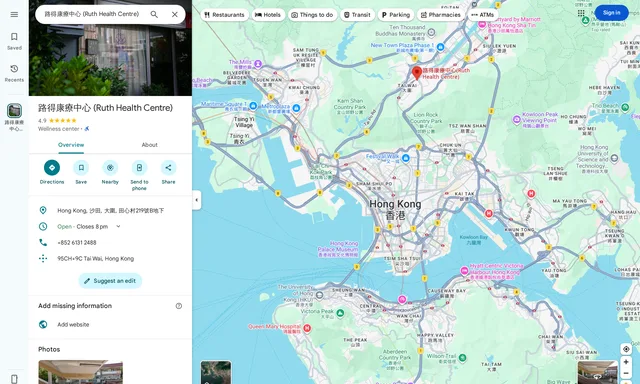Click phone number +852 6131 2488
640x384 pixels.
tap(77, 242)
